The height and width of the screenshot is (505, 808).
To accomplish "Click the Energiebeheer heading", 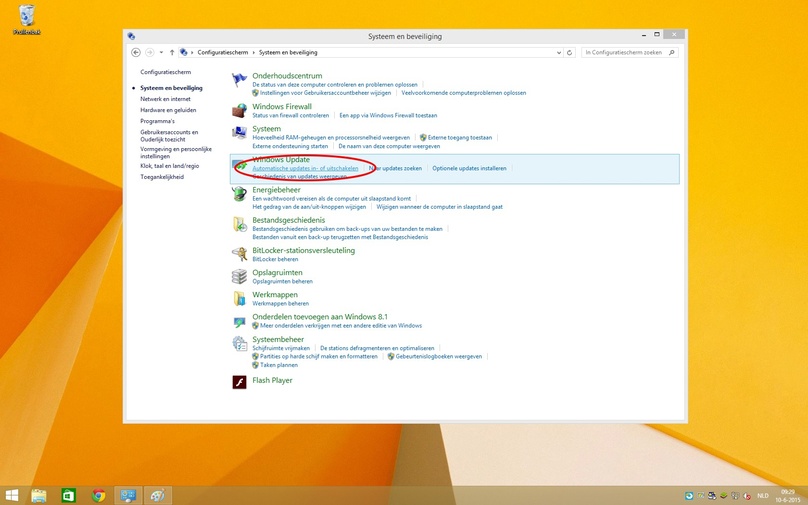I will click(x=276, y=190).
